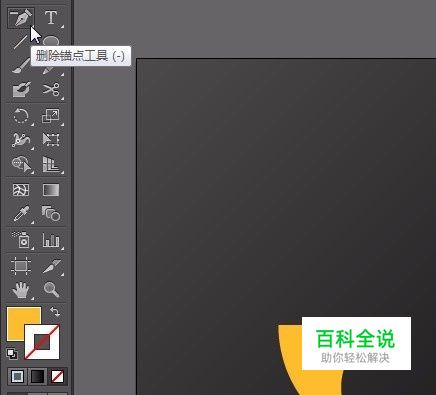Click the tooltip text '删除锚点工具 (-)'
436x395 pixels.
[80, 56]
